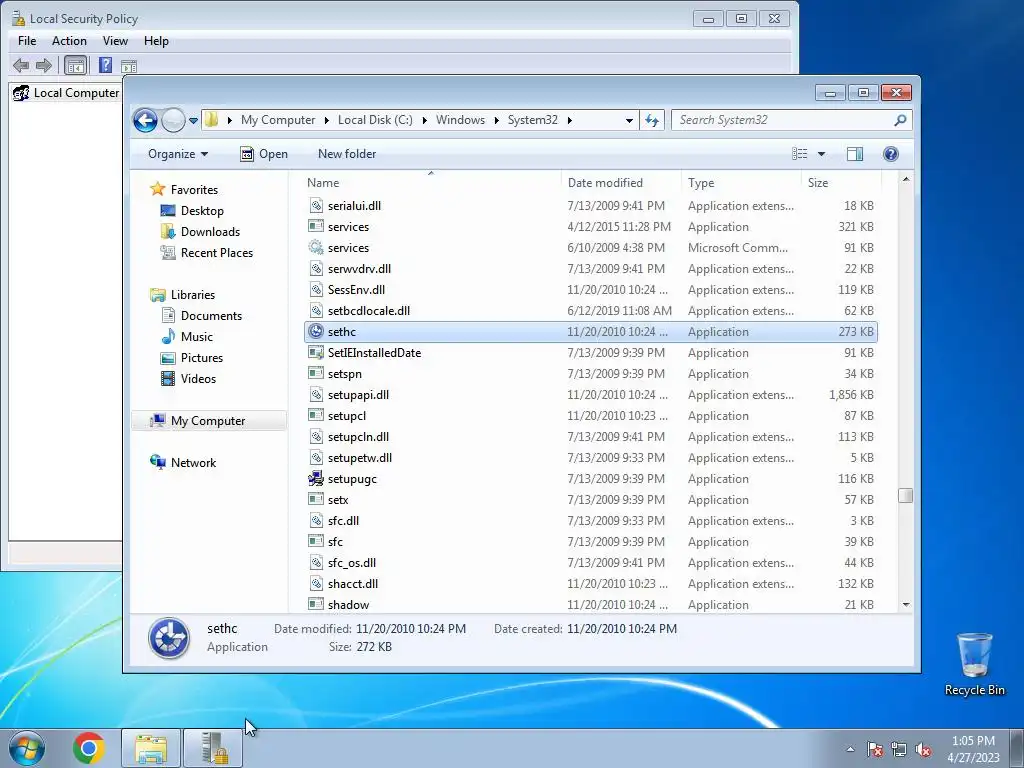Open the More view options dropdown arrow
The width and height of the screenshot is (1024, 768).
(822, 154)
